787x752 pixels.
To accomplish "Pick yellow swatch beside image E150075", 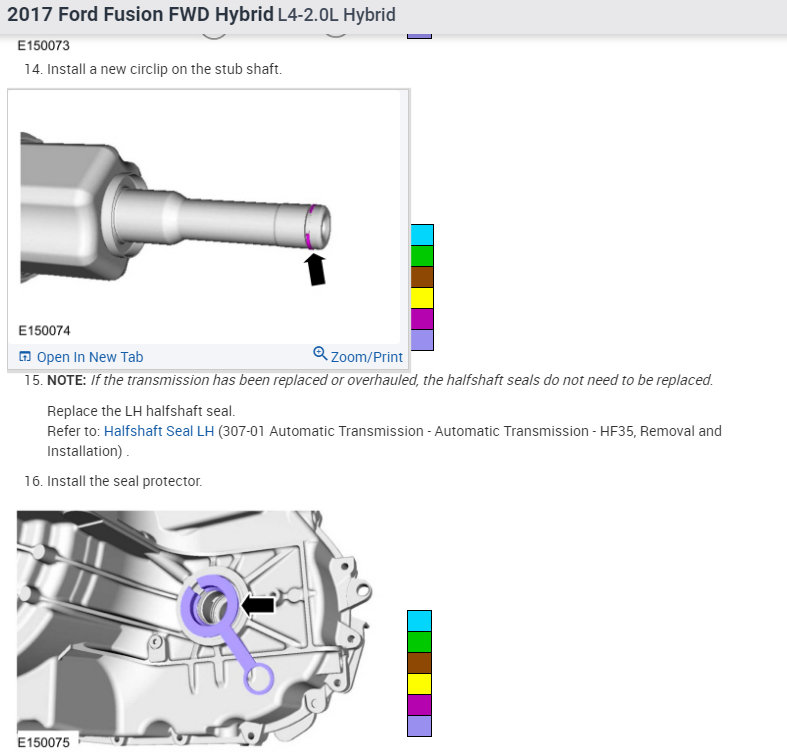I will tap(420, 684).
